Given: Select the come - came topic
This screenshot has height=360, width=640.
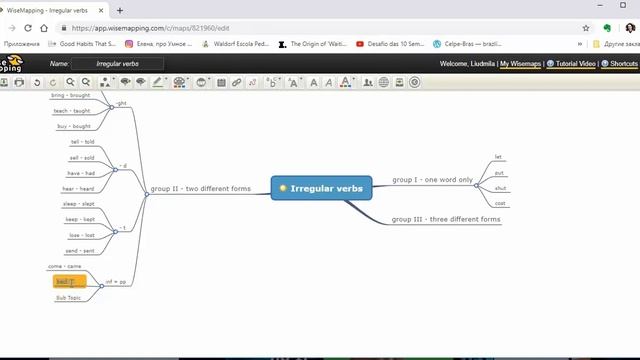Looking at the screenshot, I should tap(64, 267).
